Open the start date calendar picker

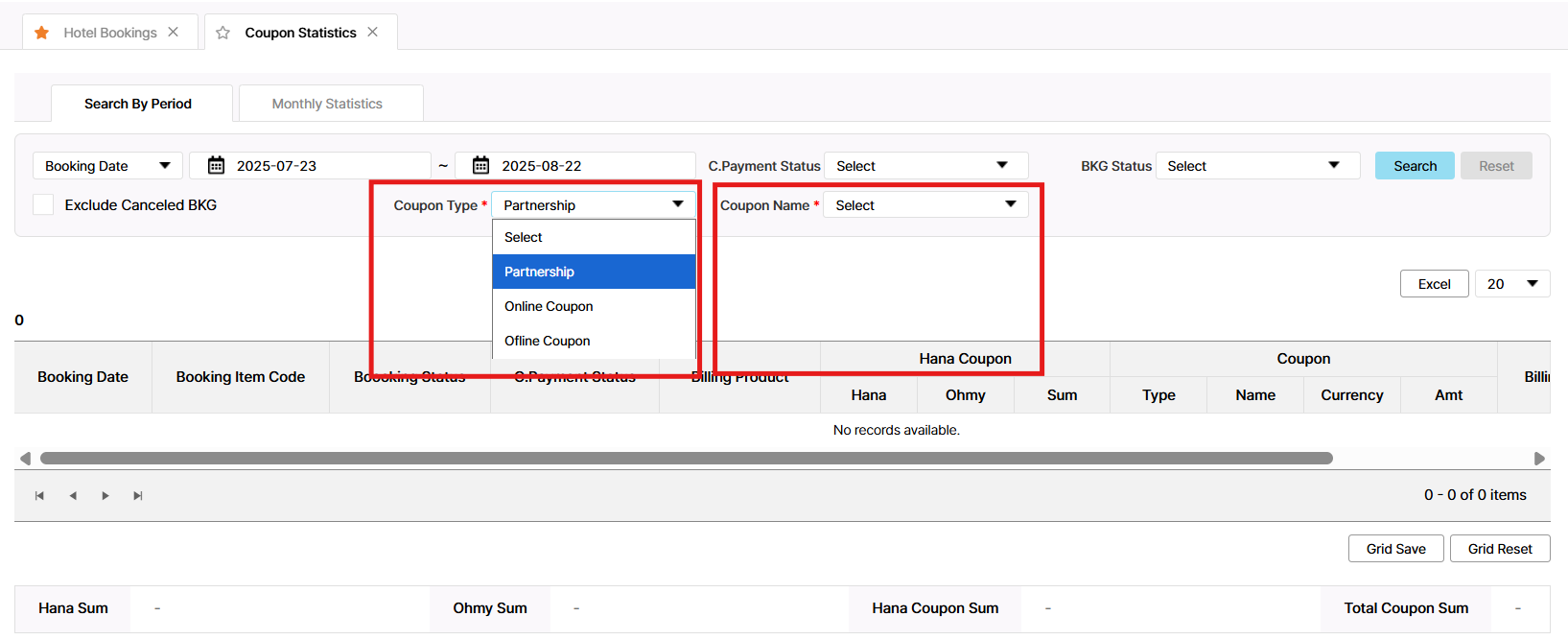tap(217, 166)
